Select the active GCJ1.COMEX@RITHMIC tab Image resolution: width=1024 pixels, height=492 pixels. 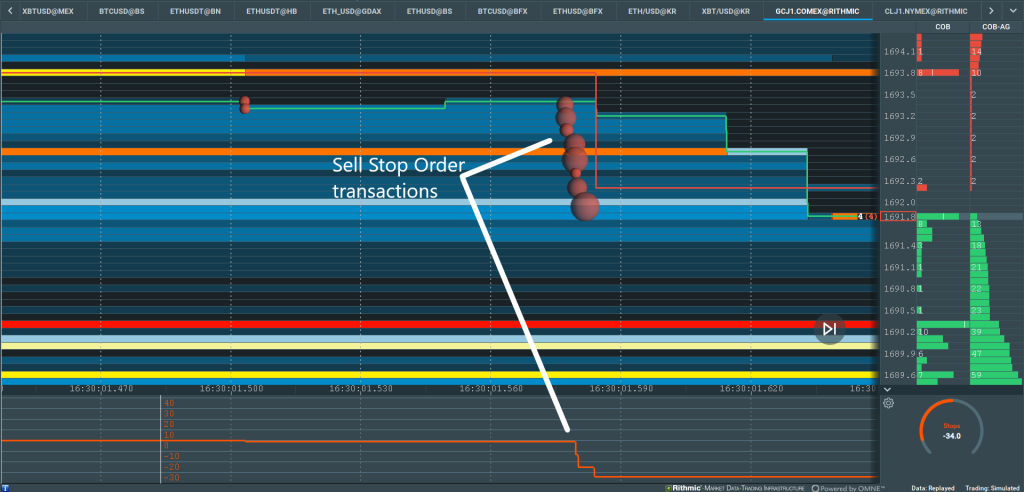818,11
